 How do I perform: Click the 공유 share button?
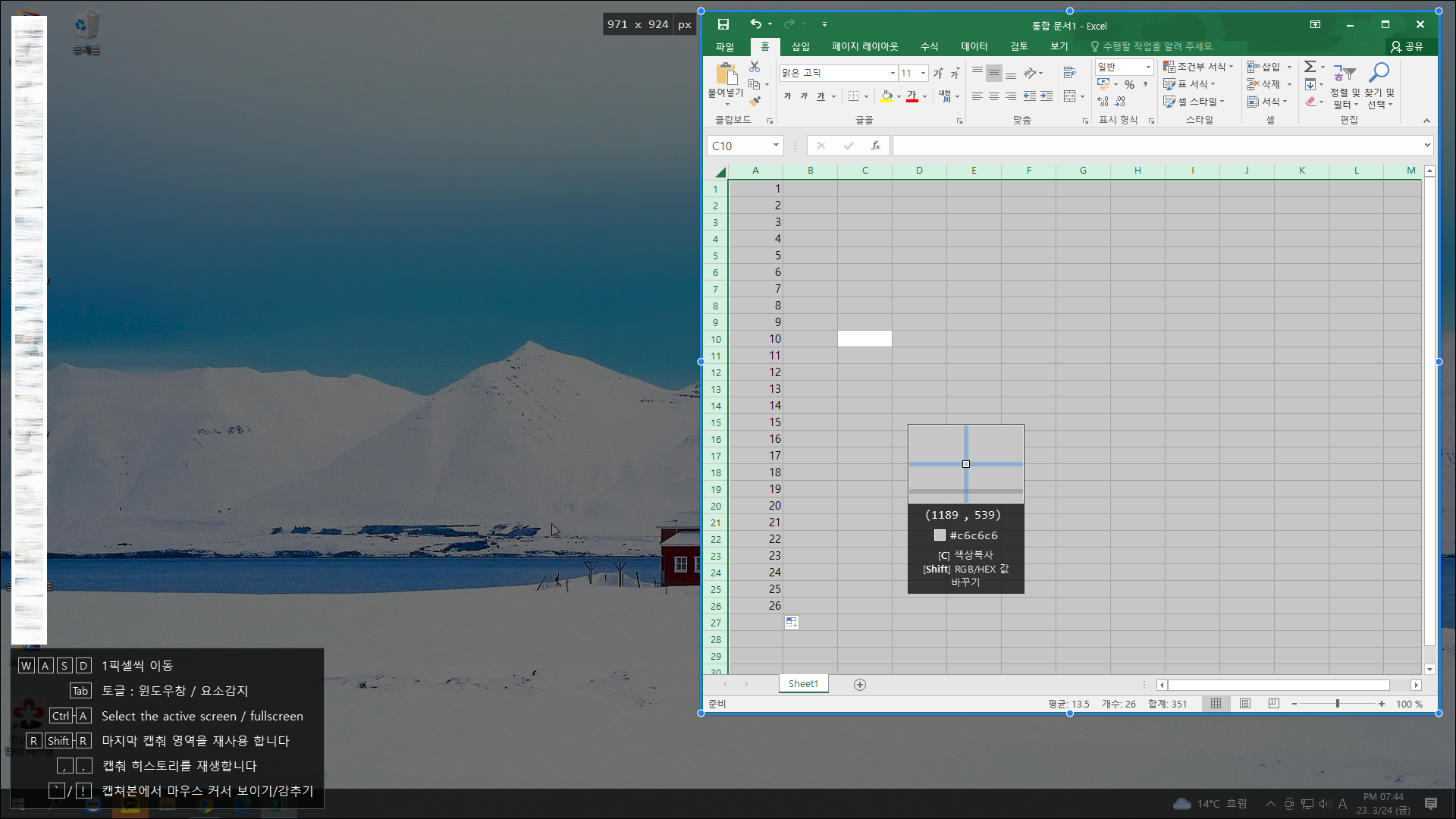point(1407,46)
